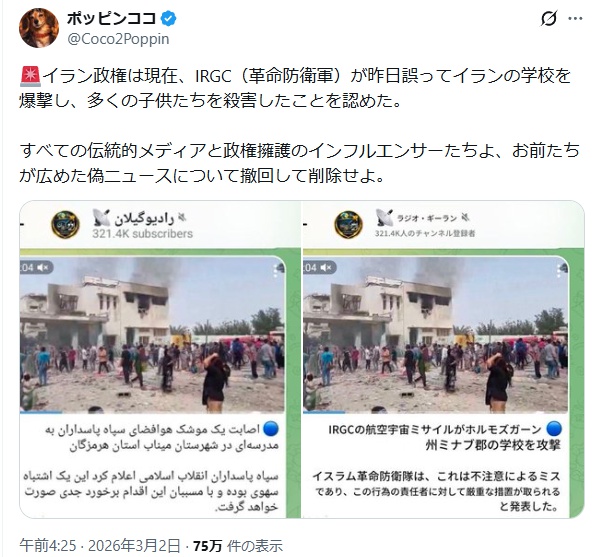This screenshot has height=557, width=596.
Task: Click the blue verified badge
Action: point(168,18)
